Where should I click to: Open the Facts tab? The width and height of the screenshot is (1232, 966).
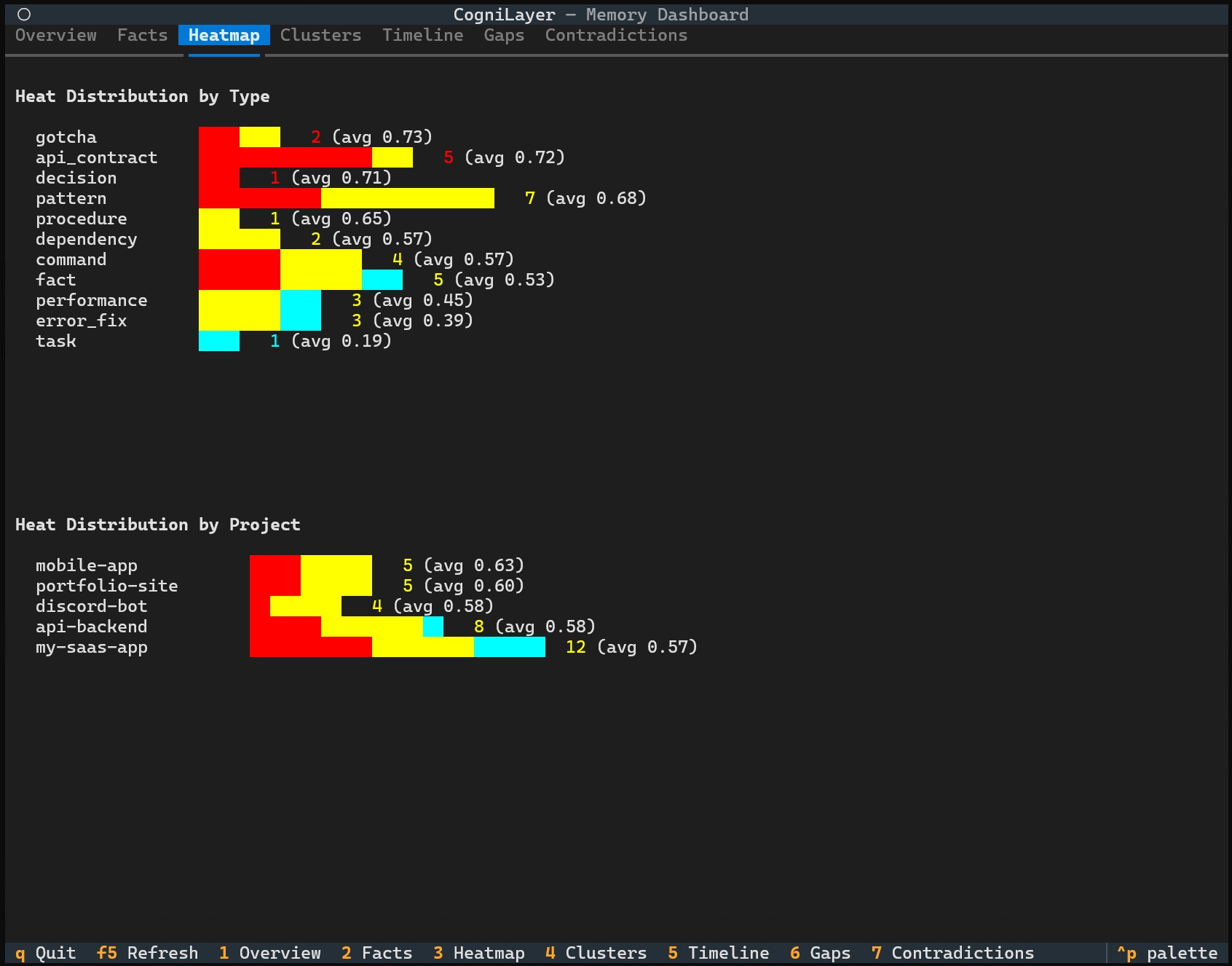pyautogui.click(x=142, y=35)
